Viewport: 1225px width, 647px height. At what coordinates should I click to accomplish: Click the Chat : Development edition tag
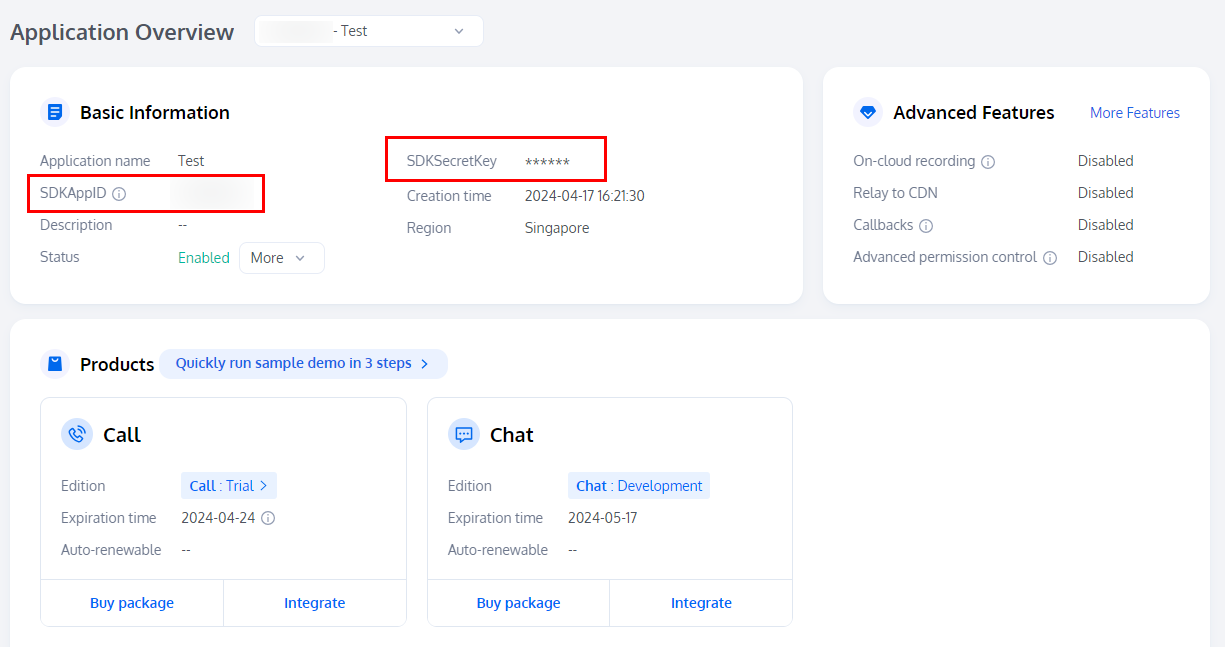coord(639,486)
